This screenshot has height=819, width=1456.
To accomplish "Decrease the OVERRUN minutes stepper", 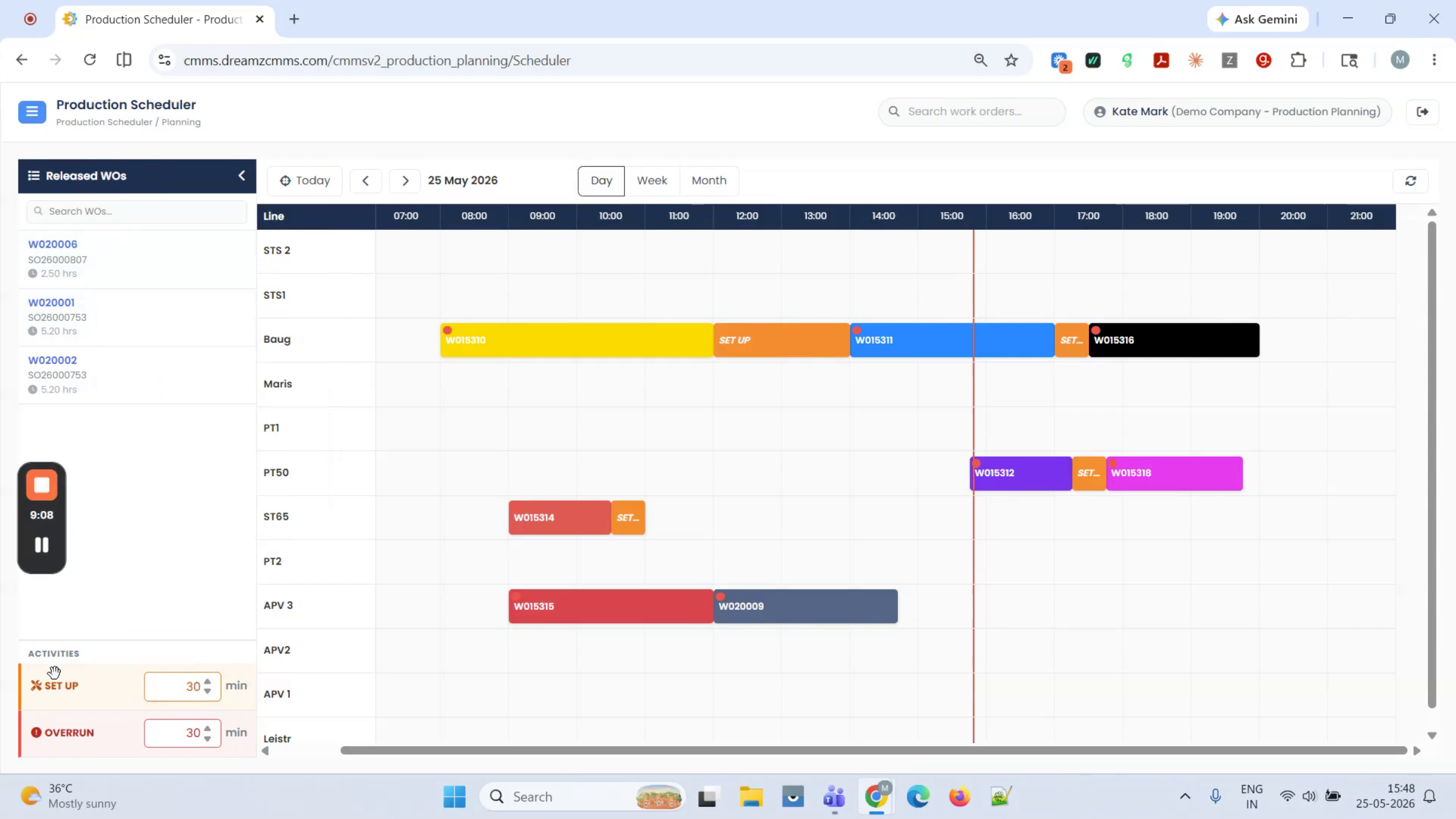I will [x=207, y=738].
